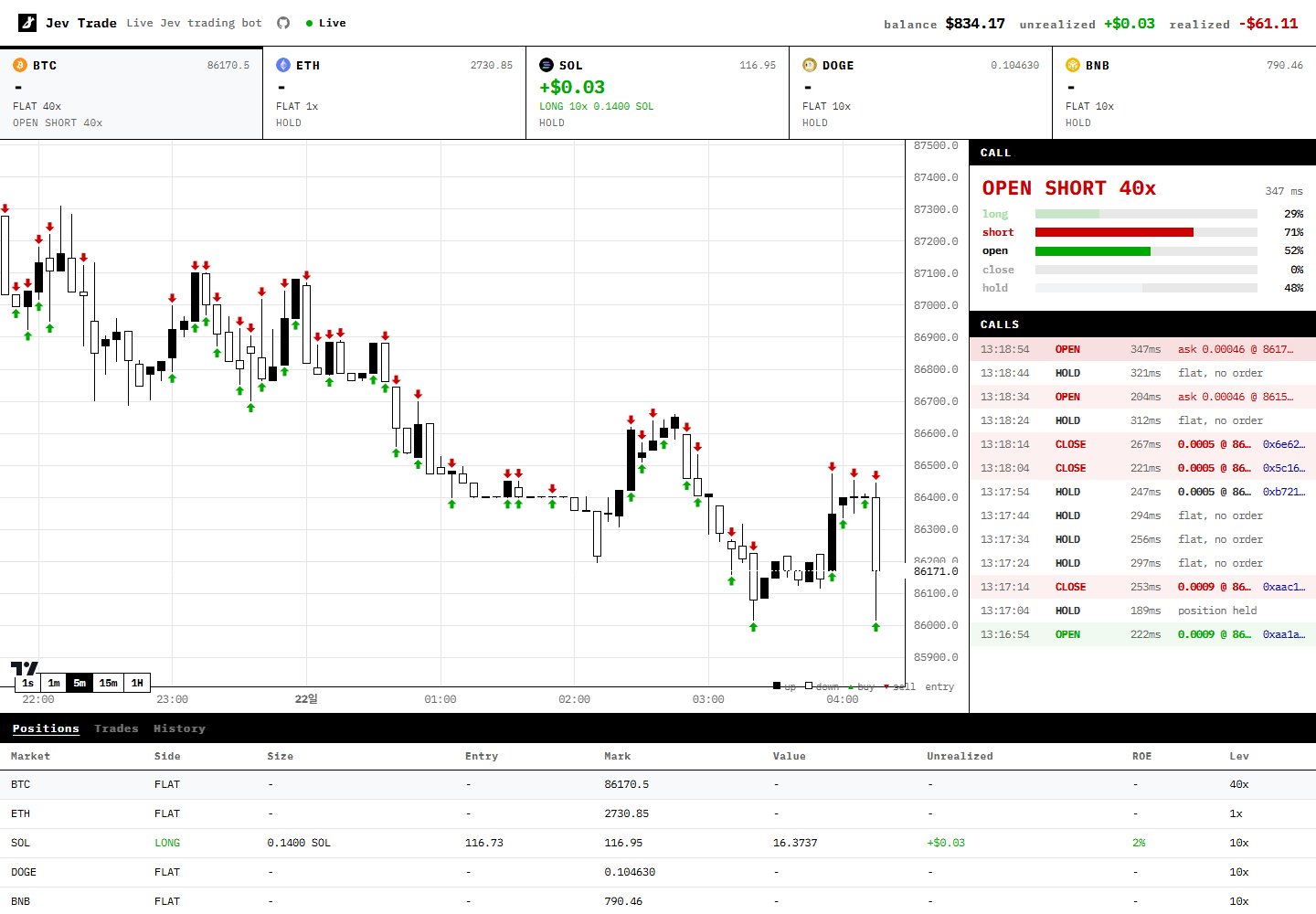The image size is (1316, 914).
Task: Click the Ethereum coin icon
Action: point(283,65)
